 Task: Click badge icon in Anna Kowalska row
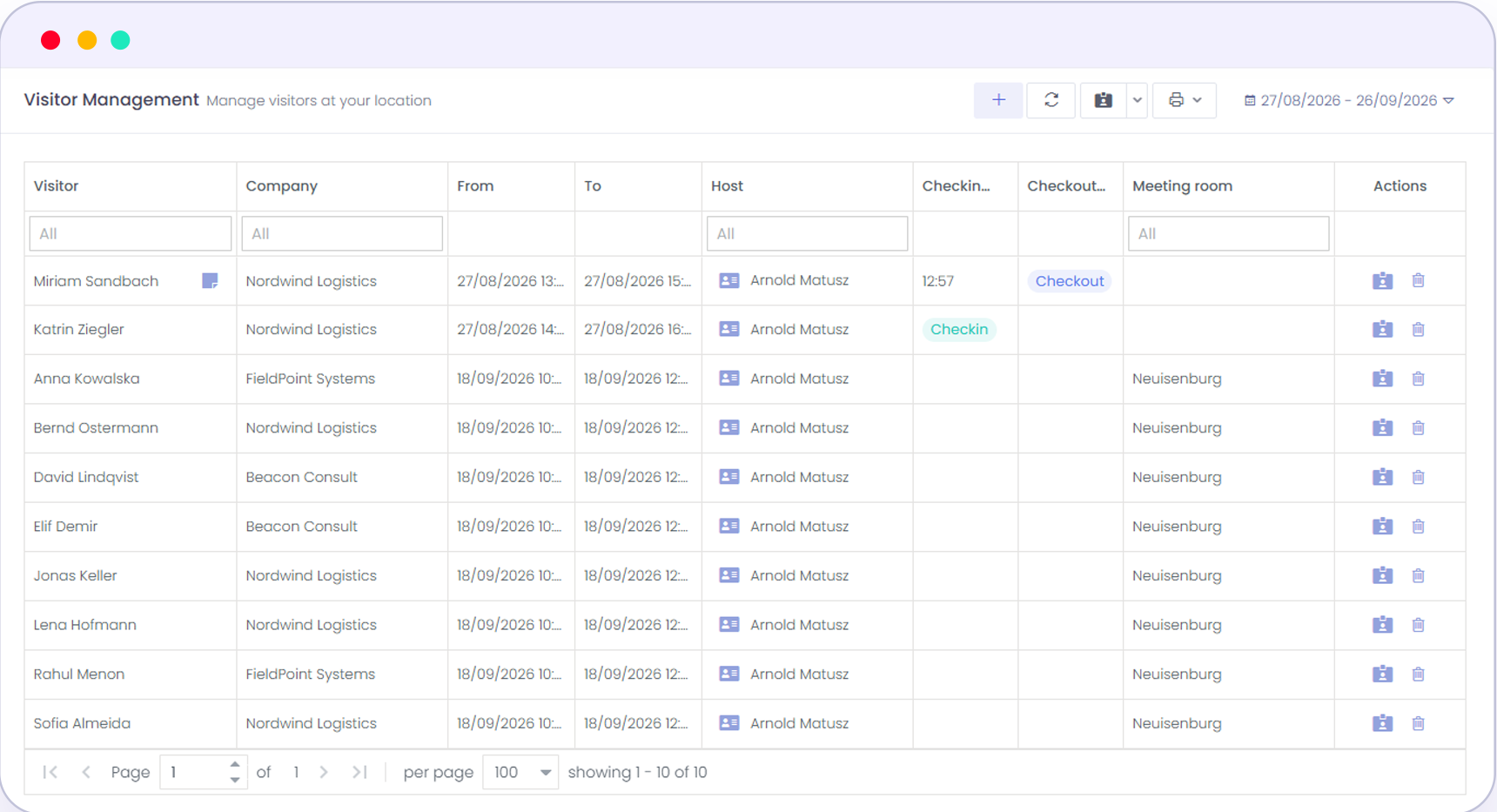coord(1382,379)
